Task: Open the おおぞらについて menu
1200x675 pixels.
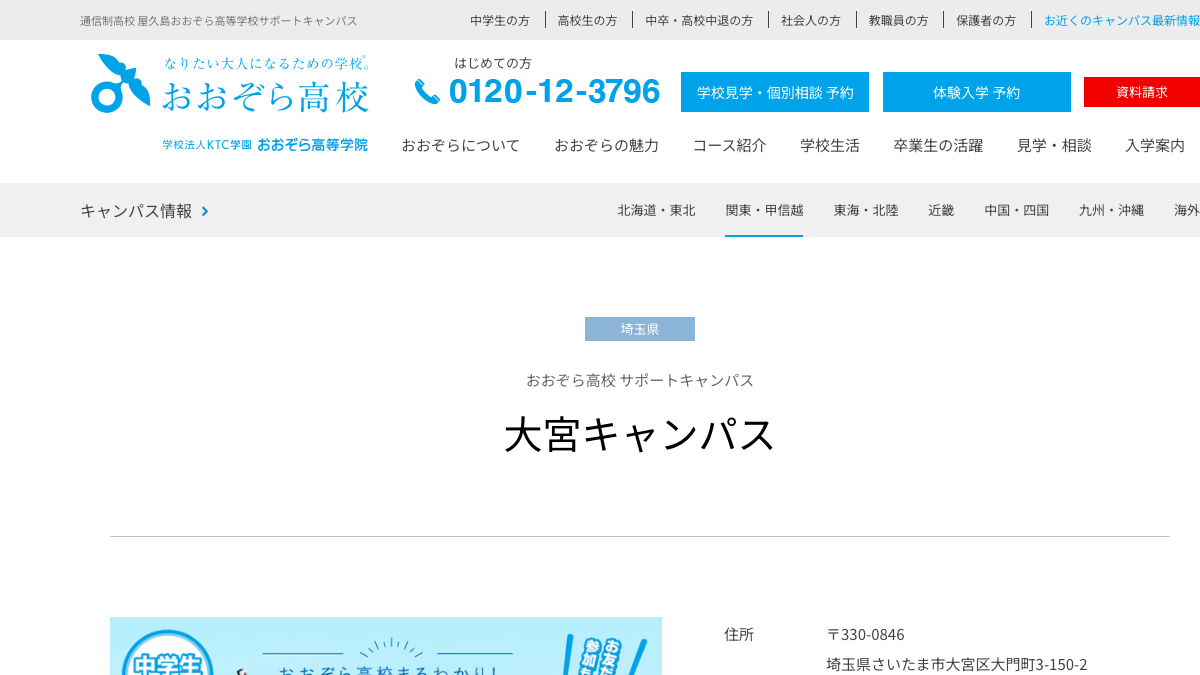Action: pyautogui.click(x=461, y=145)
